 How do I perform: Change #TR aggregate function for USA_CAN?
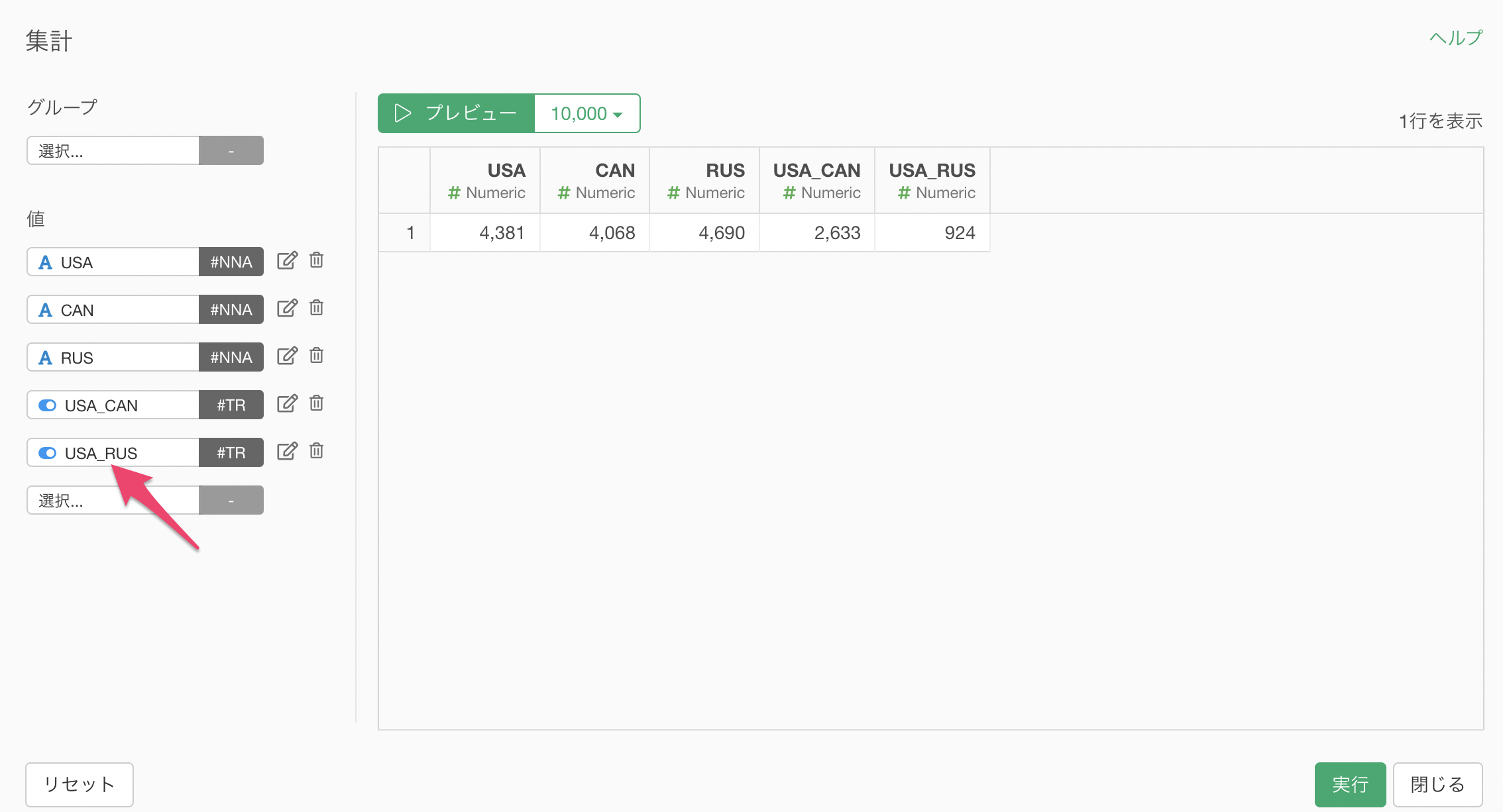point(231,405)
